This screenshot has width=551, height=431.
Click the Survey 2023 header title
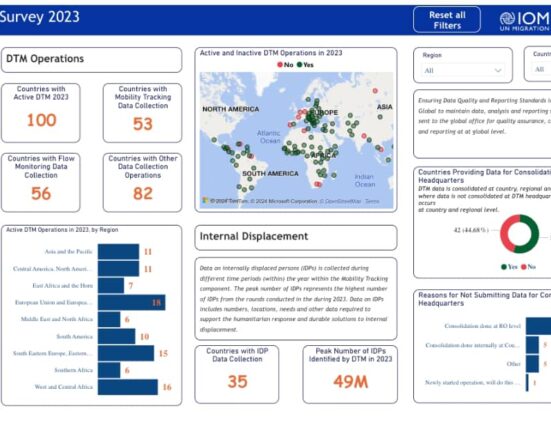40,17
